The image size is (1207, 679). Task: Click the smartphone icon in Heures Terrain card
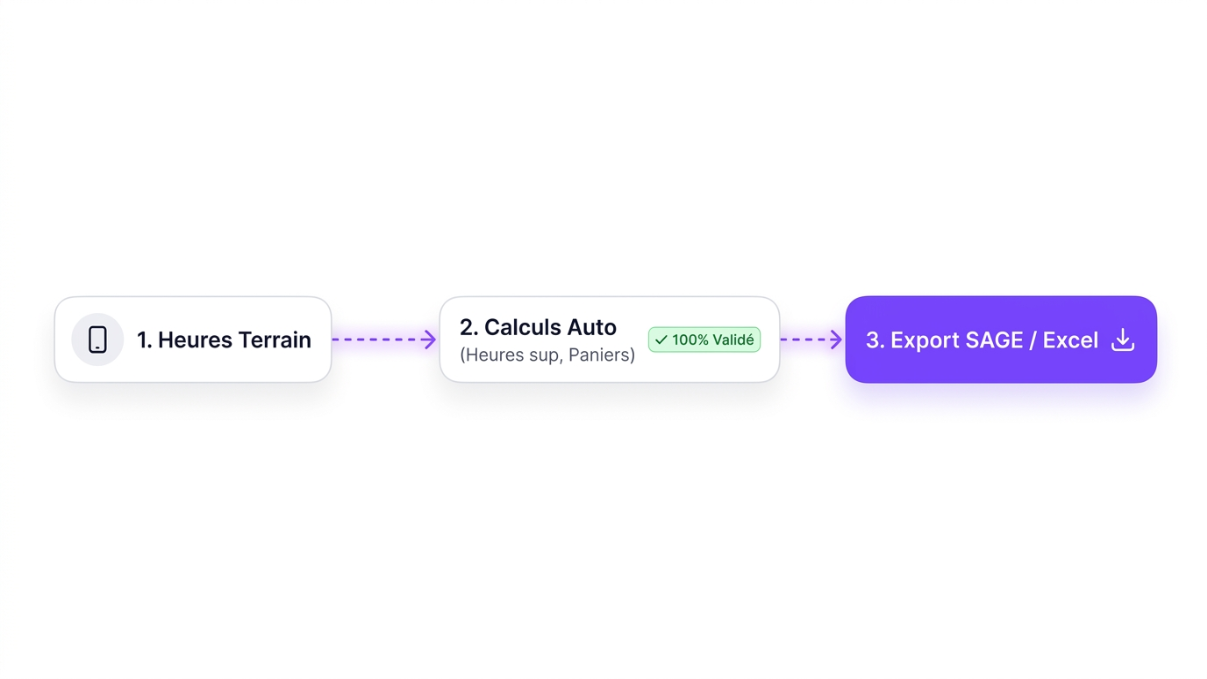click(x=97, y=340)
